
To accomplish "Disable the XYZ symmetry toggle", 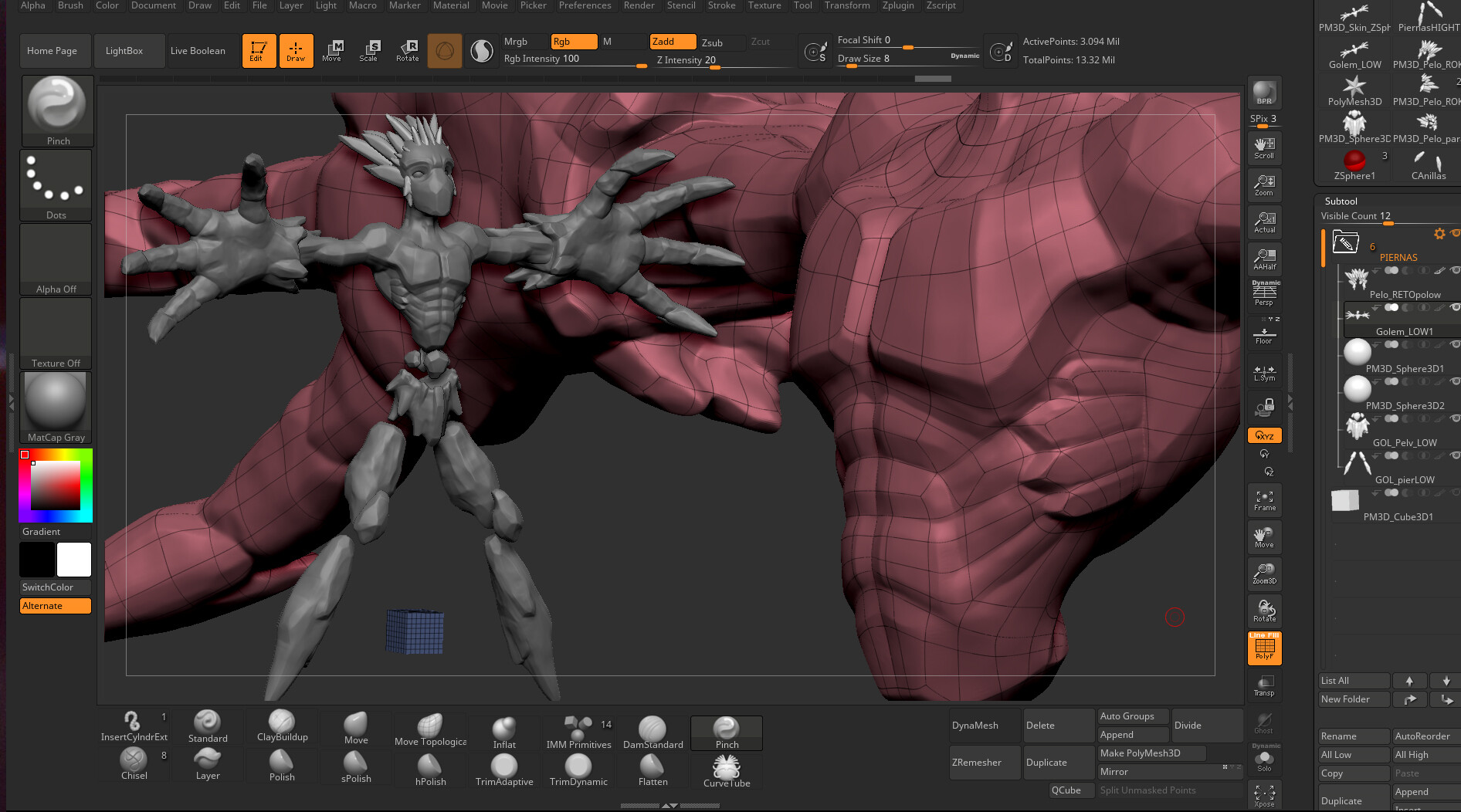I will pyautogui.click(x=1264, y=435).
